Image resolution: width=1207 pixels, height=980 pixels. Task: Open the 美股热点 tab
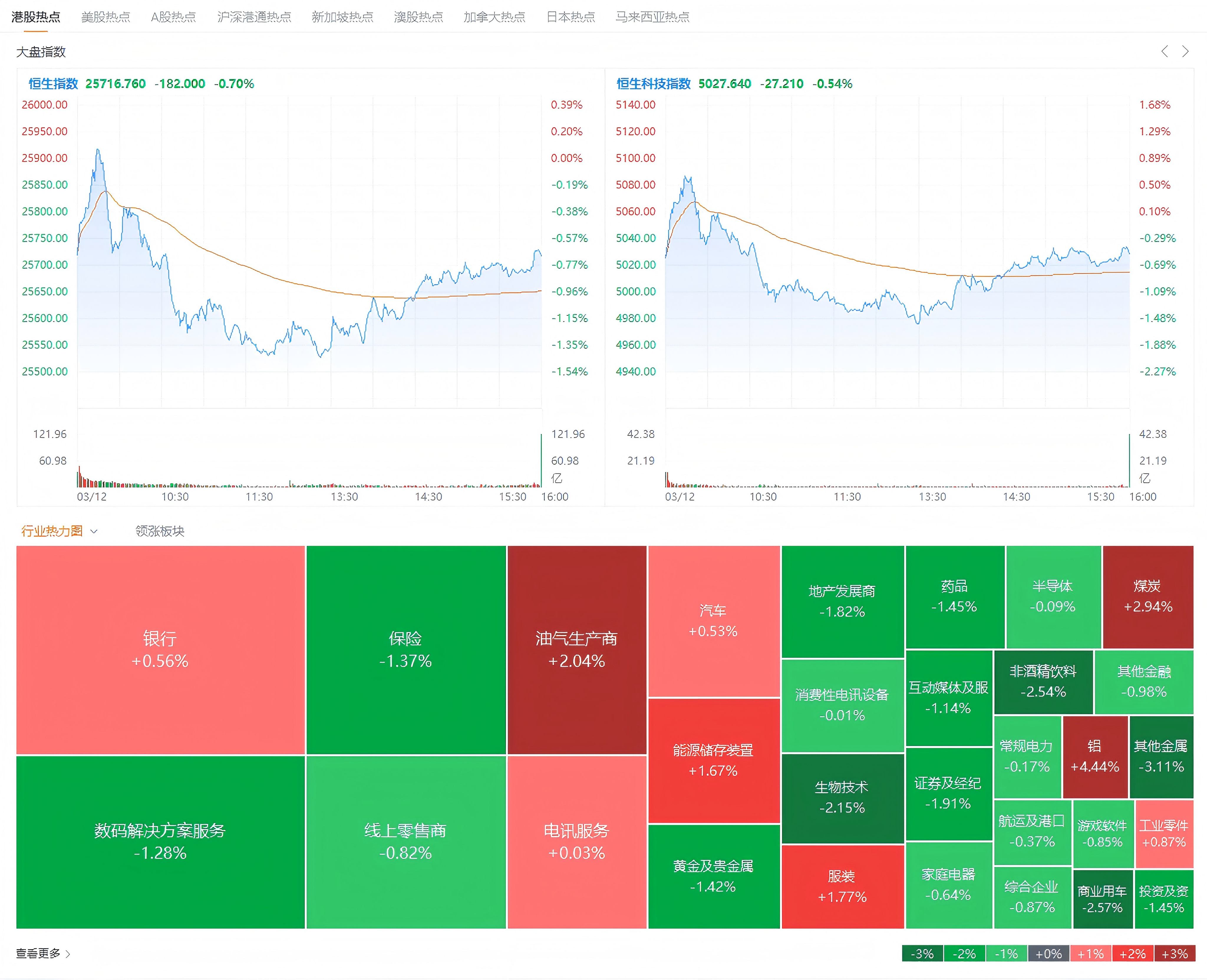pyautogui.click(x=105, y=17)
